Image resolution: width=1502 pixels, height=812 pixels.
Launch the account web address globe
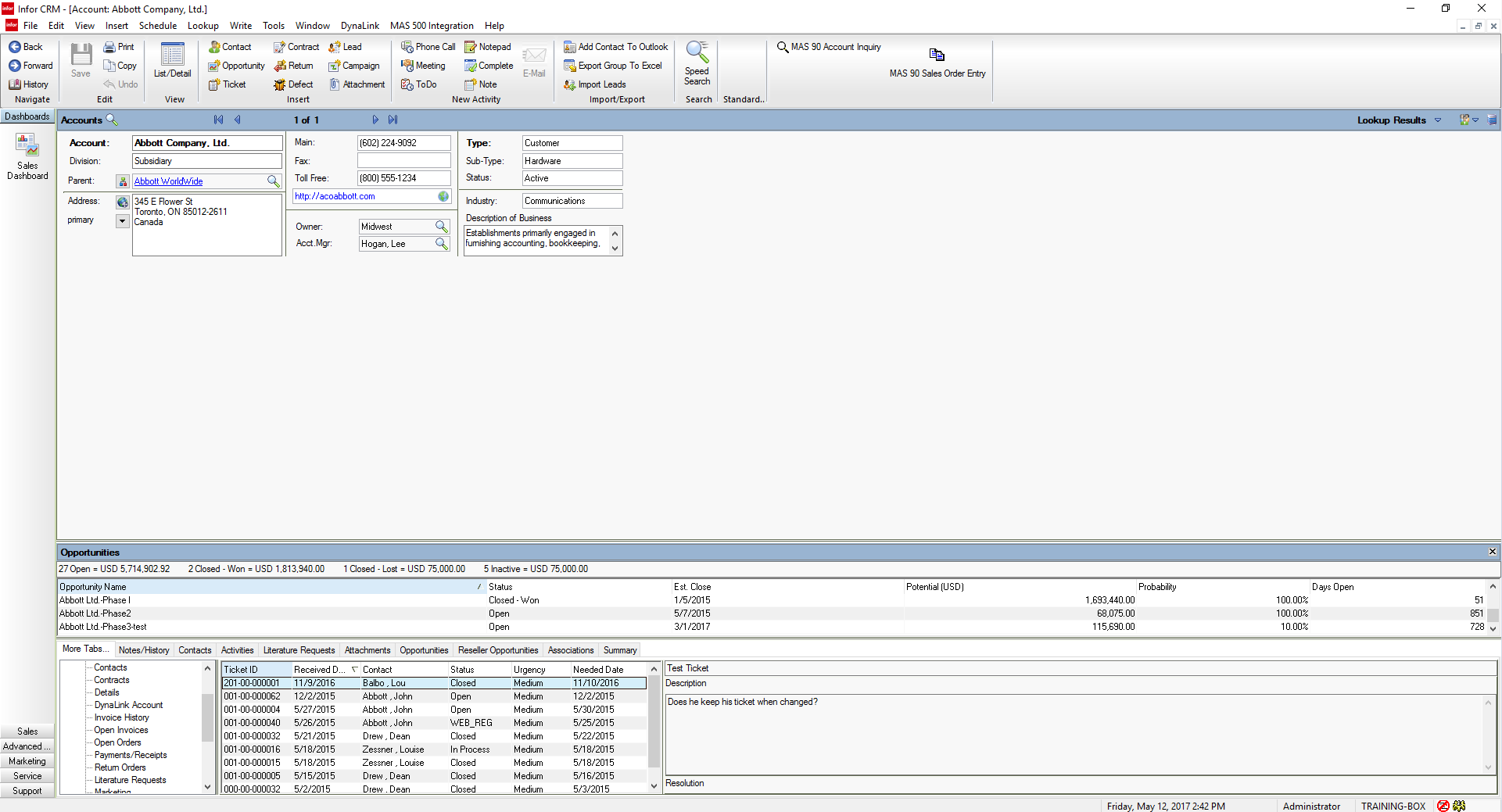443,196
